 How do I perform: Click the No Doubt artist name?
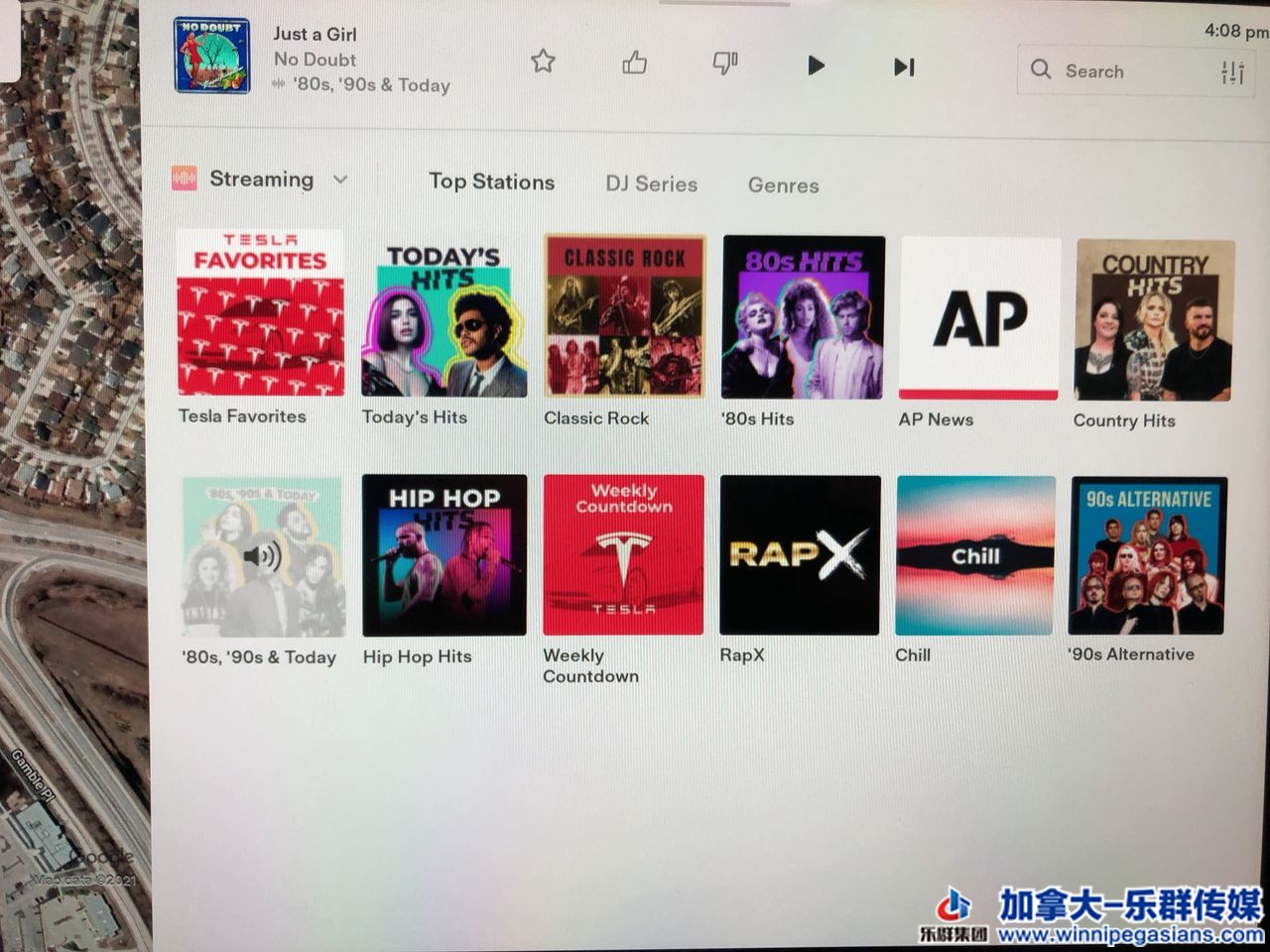tap(315, 59)
